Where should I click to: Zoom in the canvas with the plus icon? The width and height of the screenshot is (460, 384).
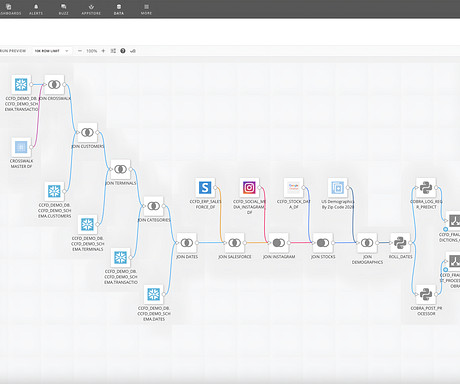point(103,51)
